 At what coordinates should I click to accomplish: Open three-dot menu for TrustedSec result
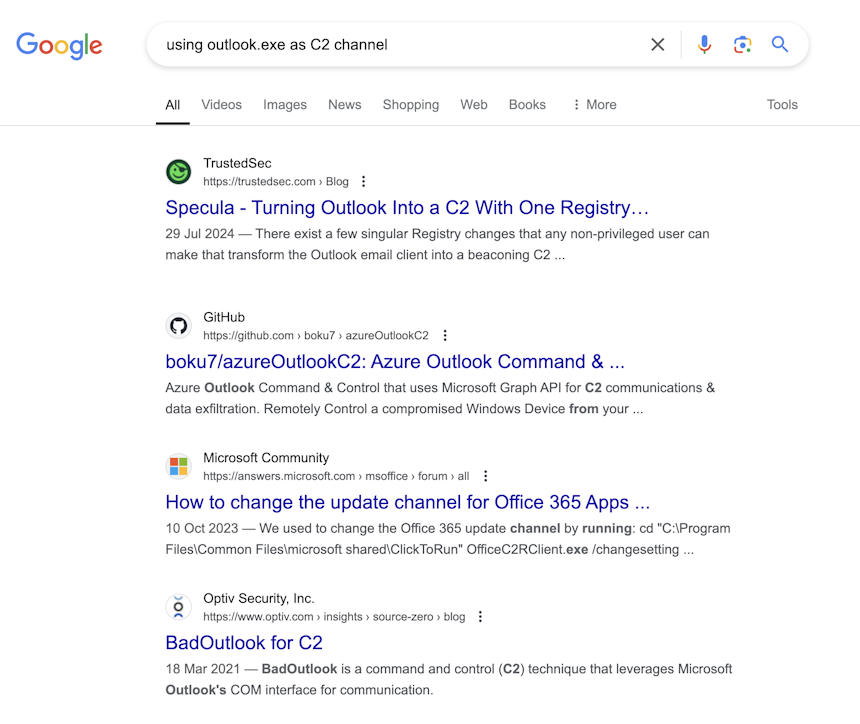(x=363, y=182)
